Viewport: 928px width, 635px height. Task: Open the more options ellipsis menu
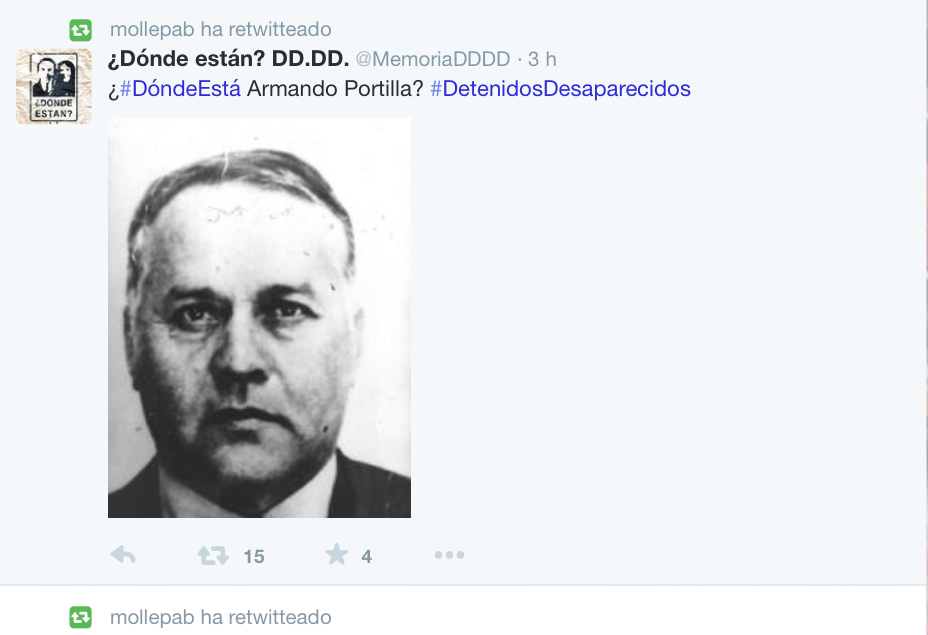point(449,555)
